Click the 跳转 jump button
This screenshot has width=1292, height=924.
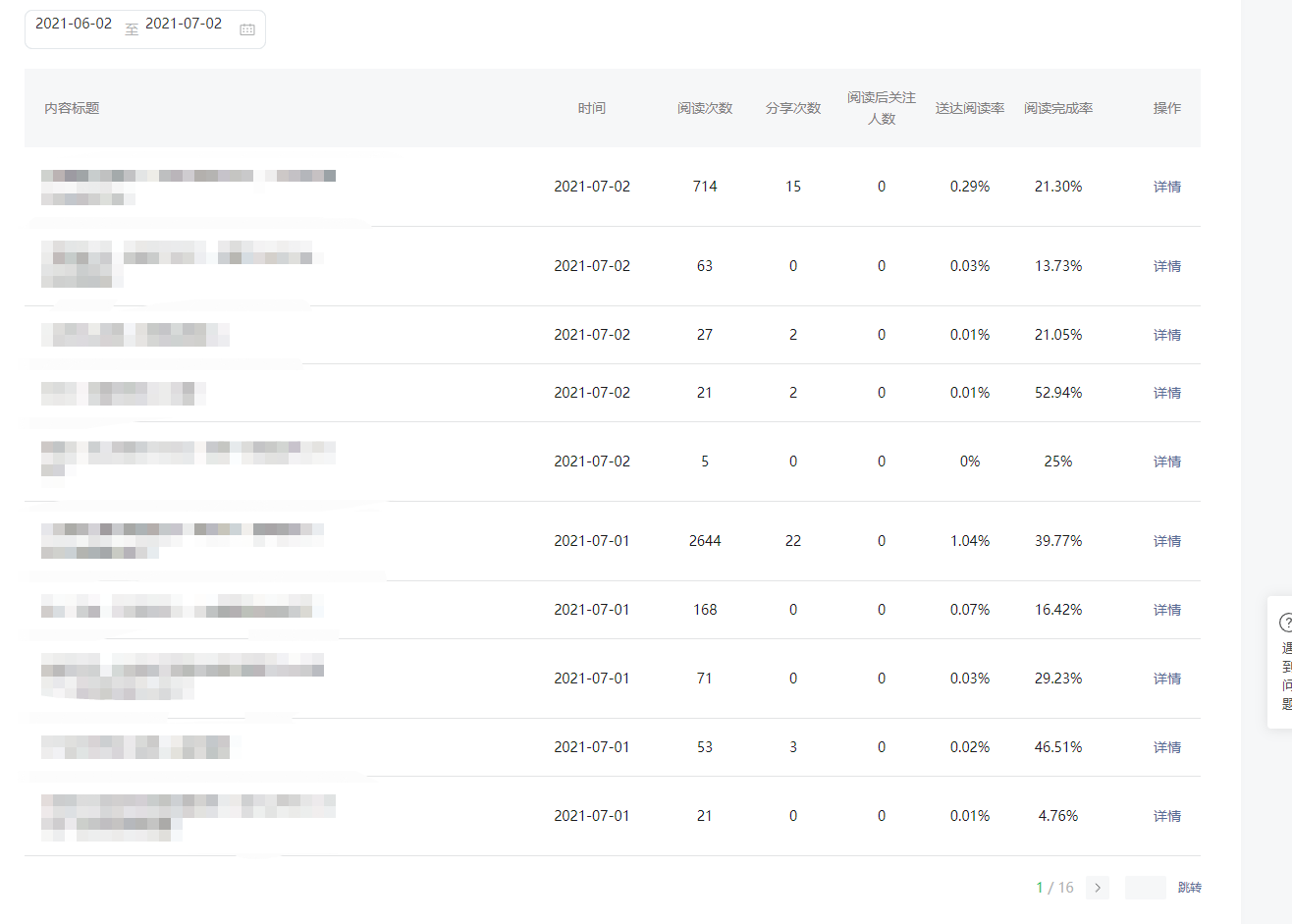(x=1189, y=888)
